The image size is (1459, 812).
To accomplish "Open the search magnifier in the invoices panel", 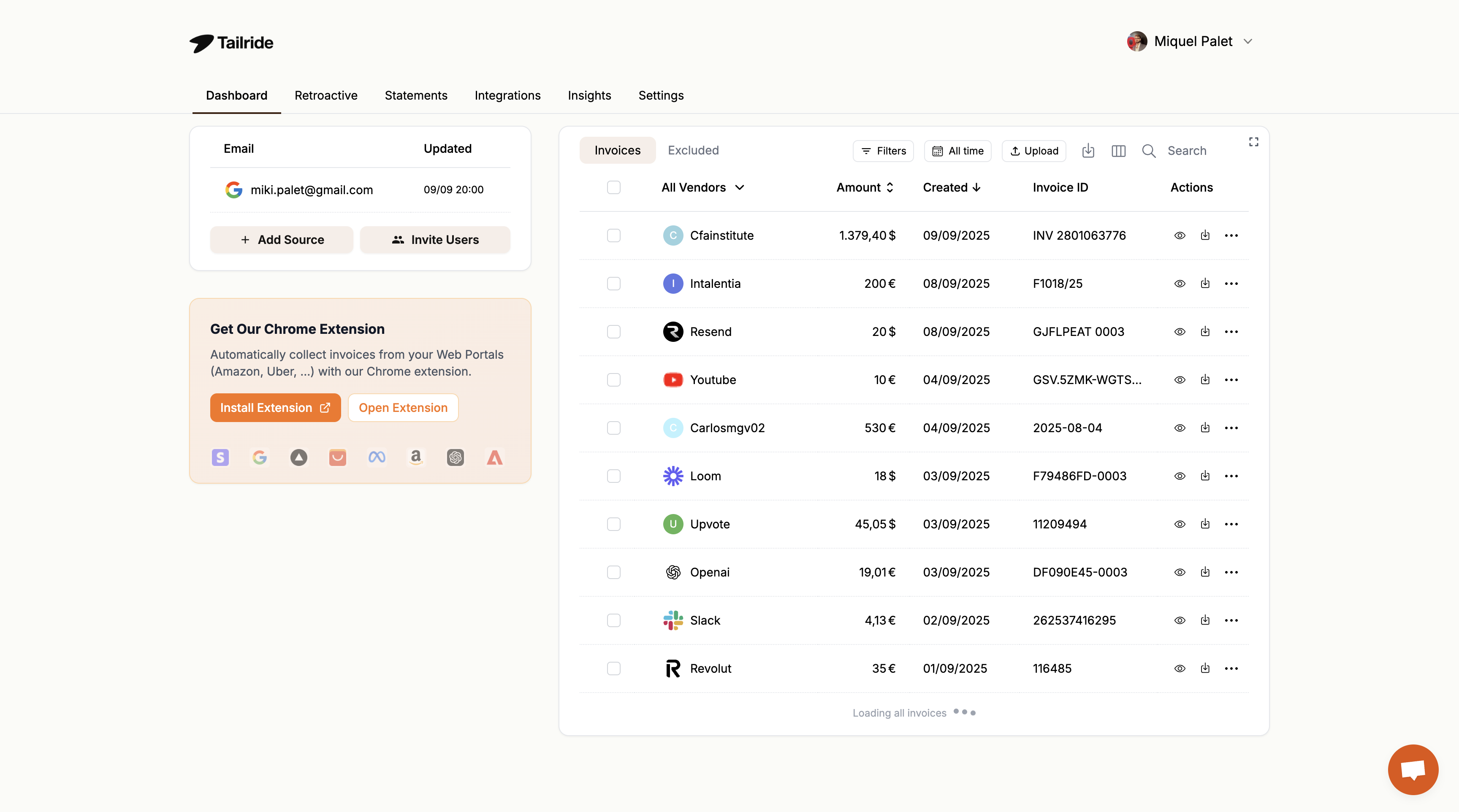I will tap(1149, 151).
